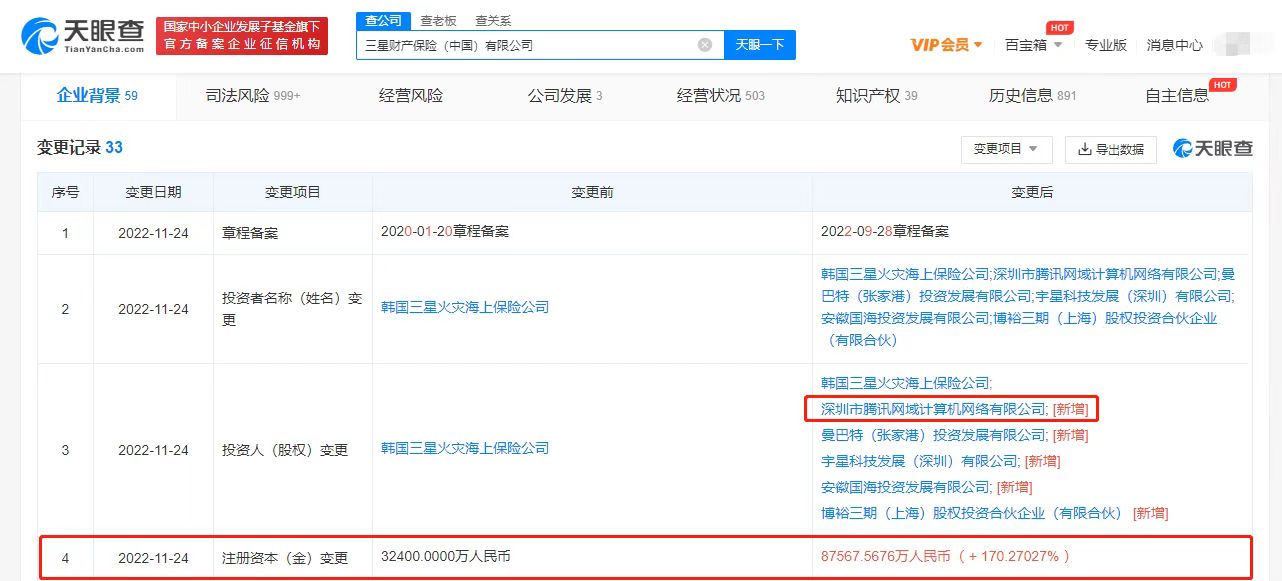Click the Tianyancha logo at top left
Screen dimensions: 1282x581
tap(77, 34)
